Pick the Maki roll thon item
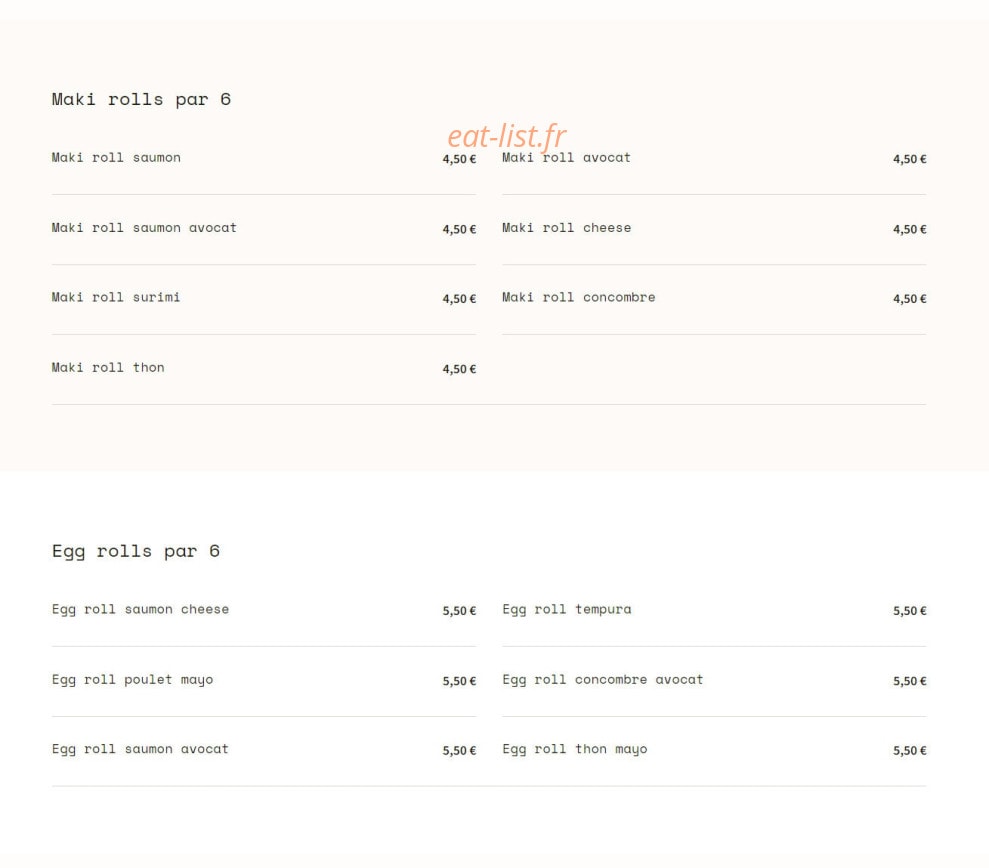989x868 pixels. coord(108,367)
